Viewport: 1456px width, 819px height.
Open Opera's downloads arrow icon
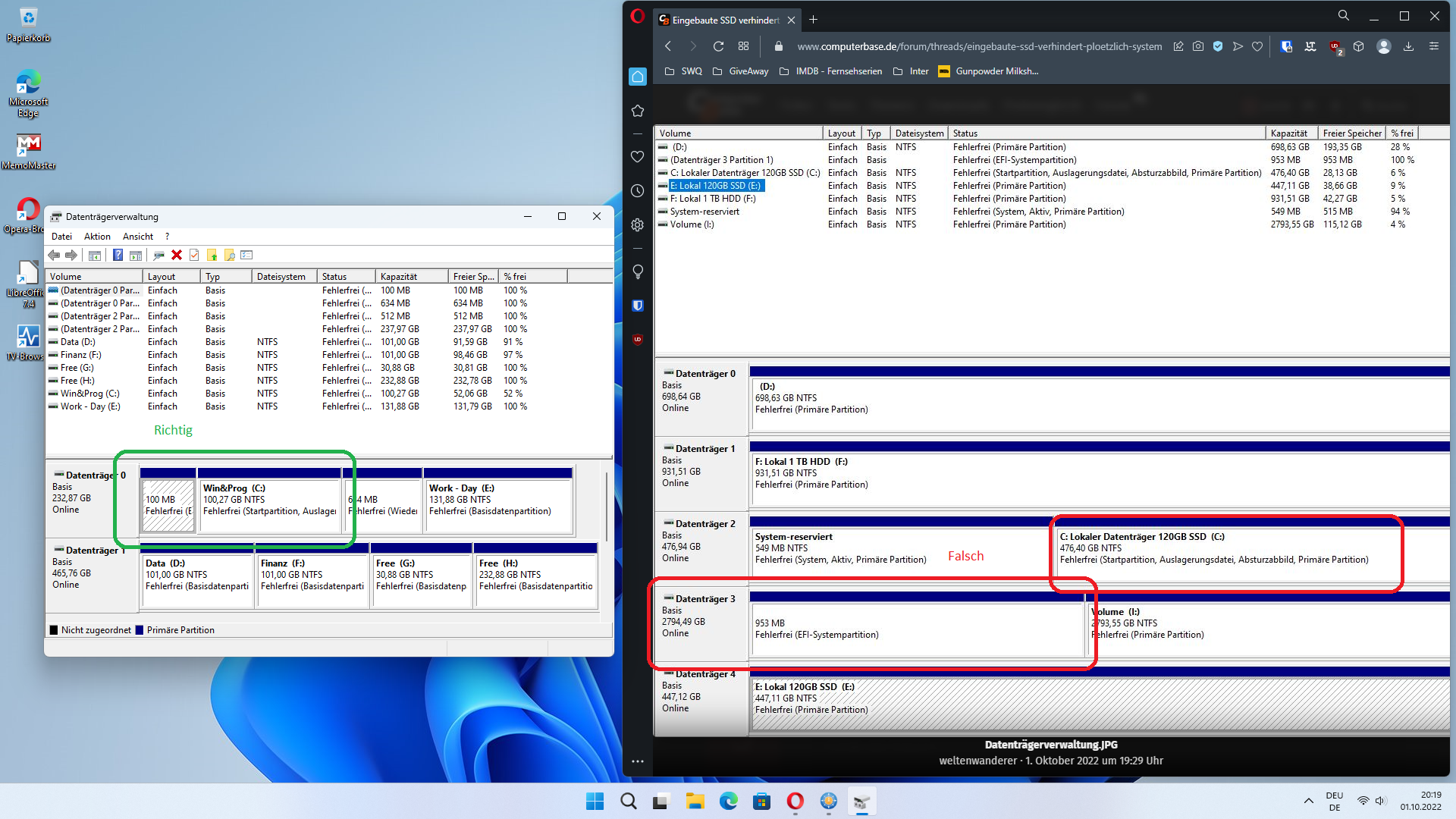pyautogui.click(x=1408, y=46)
